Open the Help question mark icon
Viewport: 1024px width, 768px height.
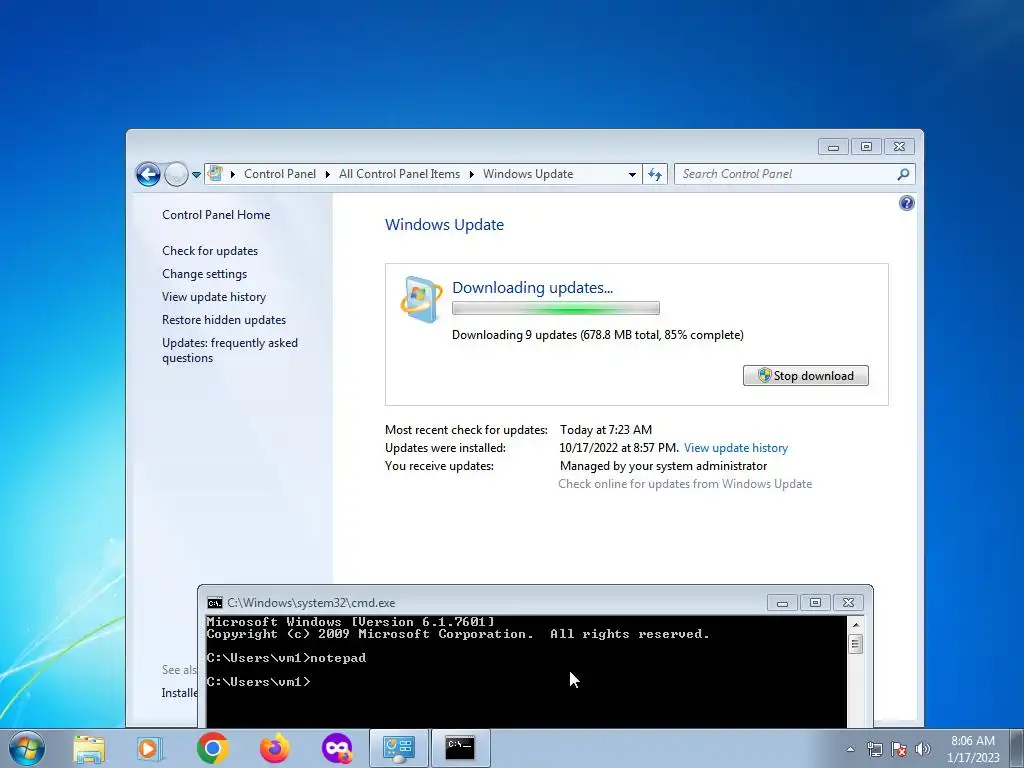coord(906,203)
